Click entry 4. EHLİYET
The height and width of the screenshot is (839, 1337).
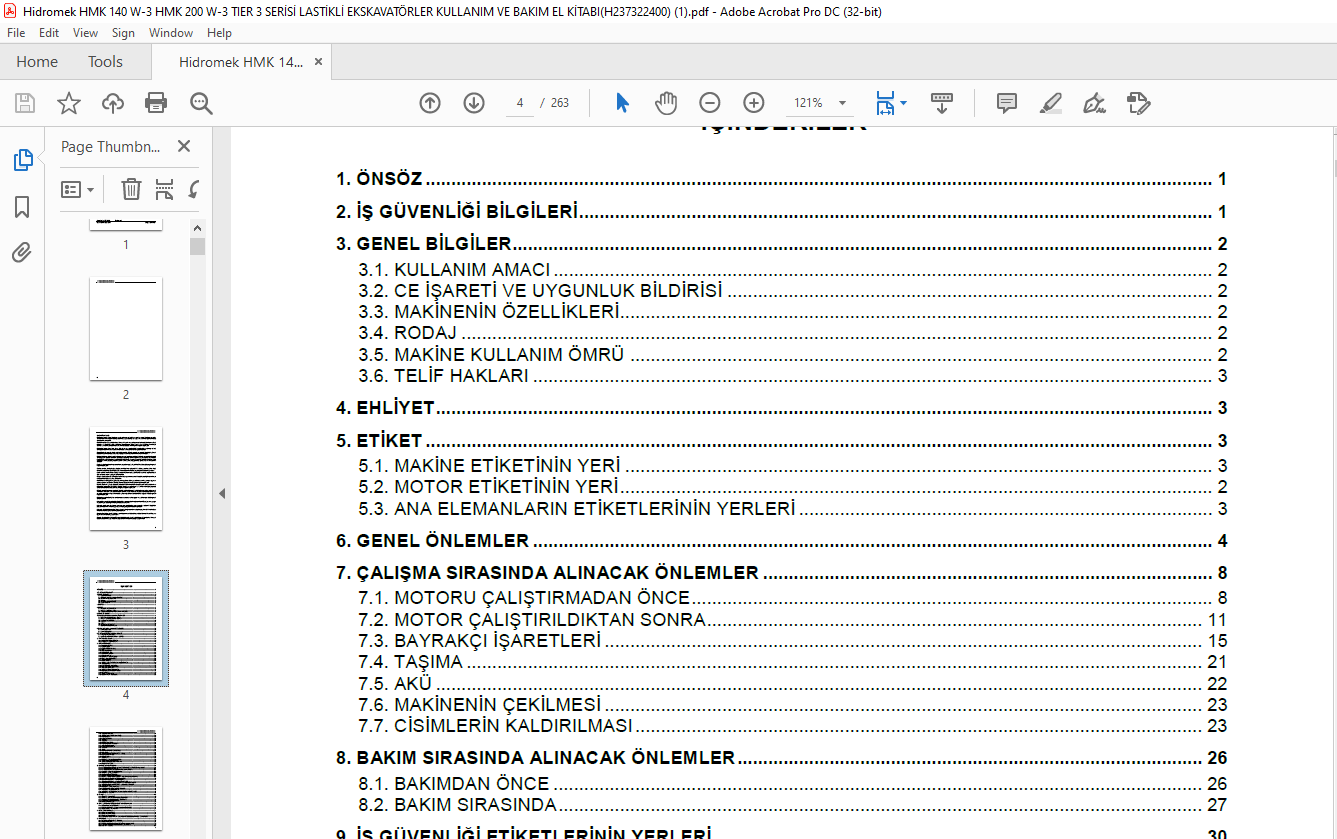[x=781, y=408]
